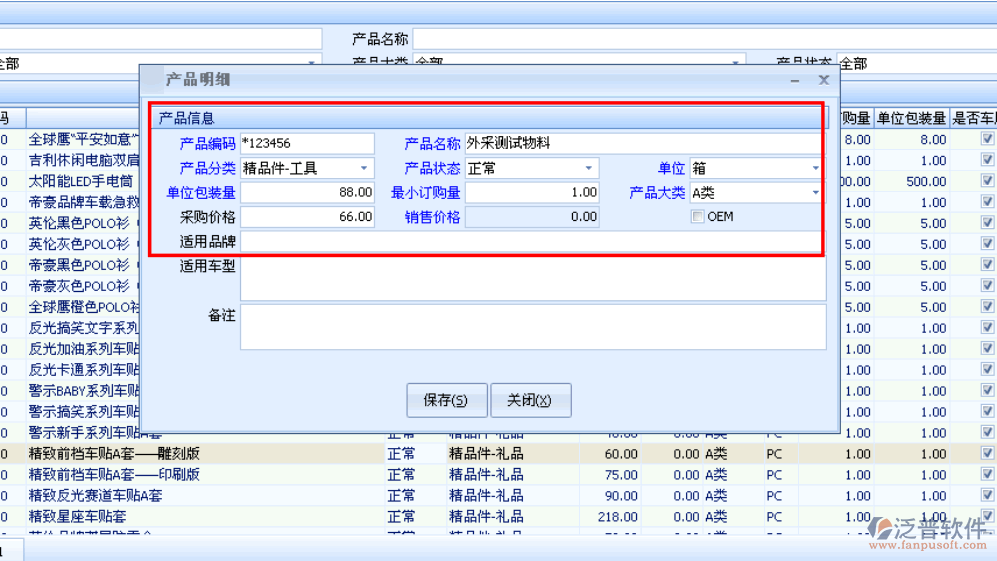Edit the 采购价格 field showing 66.00

(307, 217)
